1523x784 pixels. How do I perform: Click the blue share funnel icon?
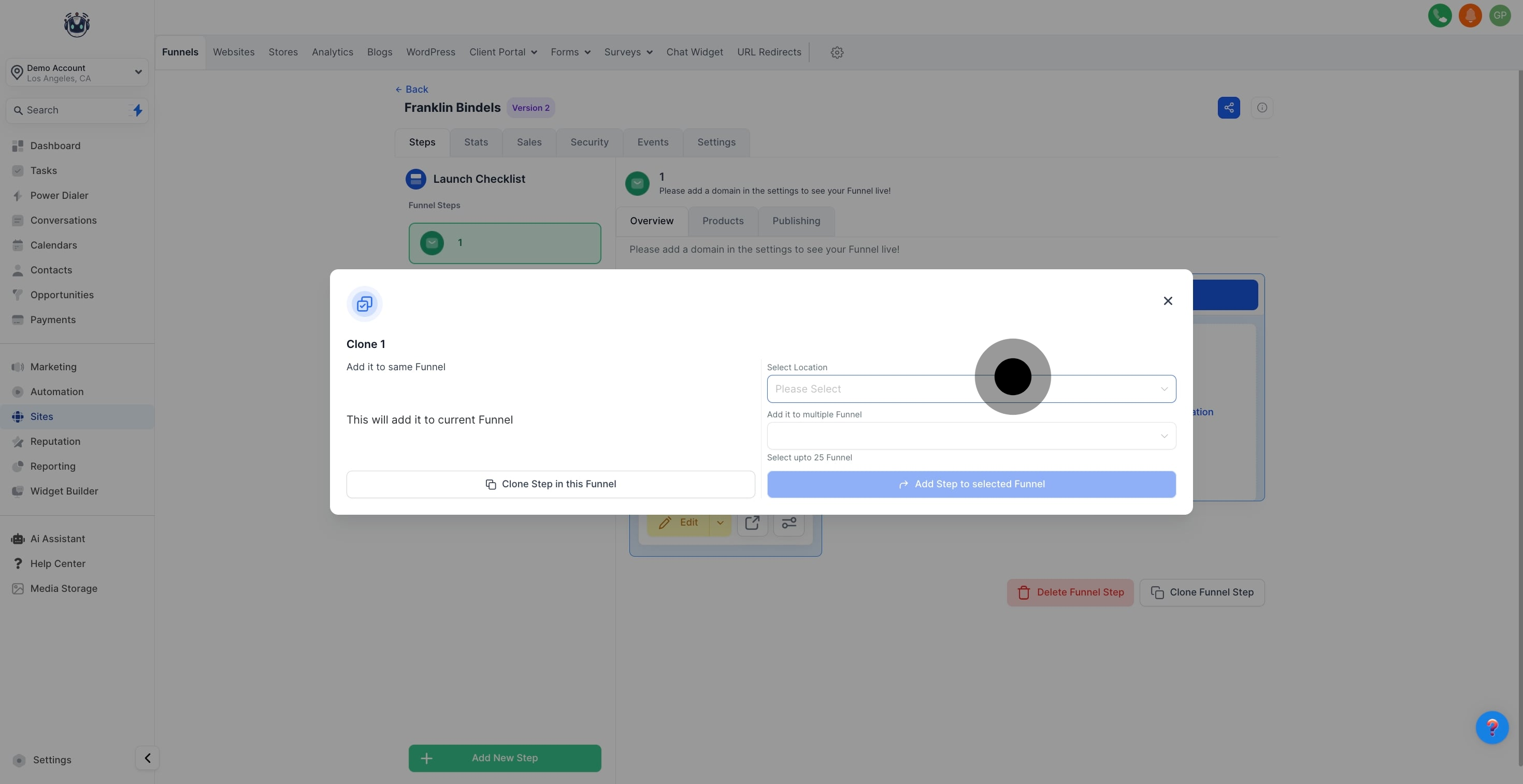click(1229, 108)
